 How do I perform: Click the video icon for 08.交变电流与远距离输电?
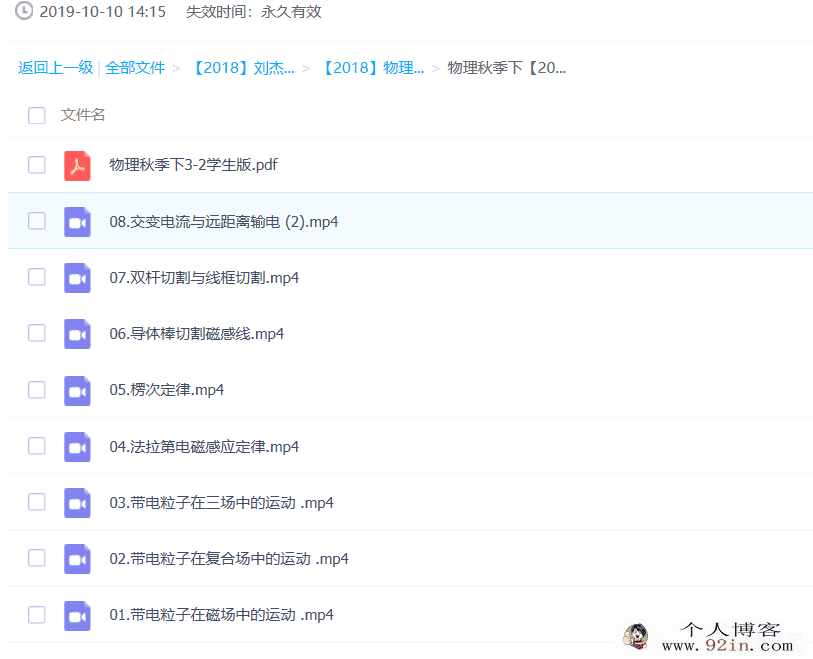coord(77,222)
